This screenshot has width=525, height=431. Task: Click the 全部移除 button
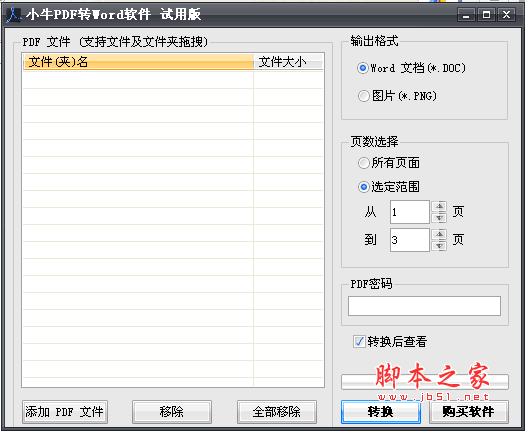point(277,412)
